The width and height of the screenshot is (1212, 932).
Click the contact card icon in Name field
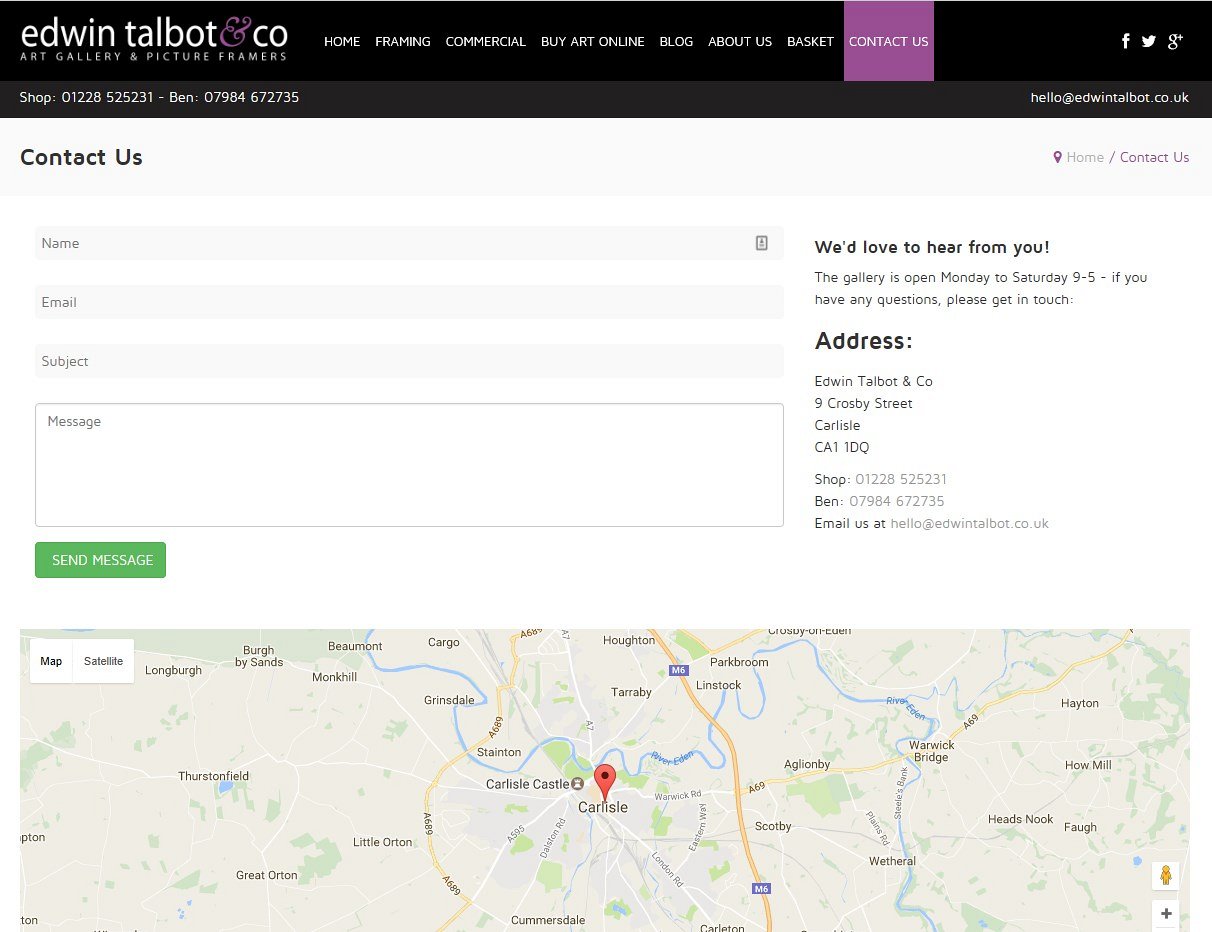tap(761, 242)
